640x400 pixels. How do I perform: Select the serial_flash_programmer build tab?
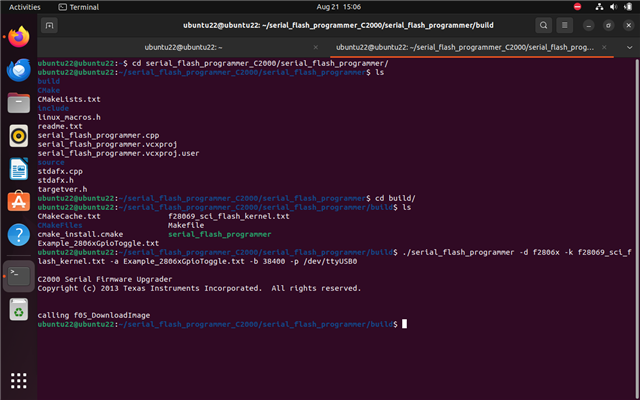tap(464, 47)
